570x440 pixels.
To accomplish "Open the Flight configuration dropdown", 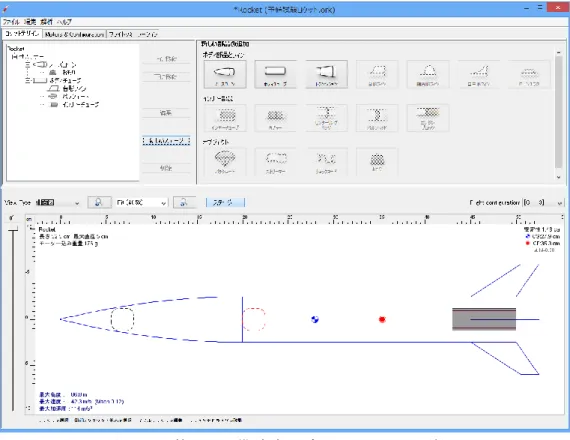I will pyautogui.click(x=543, y=203).
